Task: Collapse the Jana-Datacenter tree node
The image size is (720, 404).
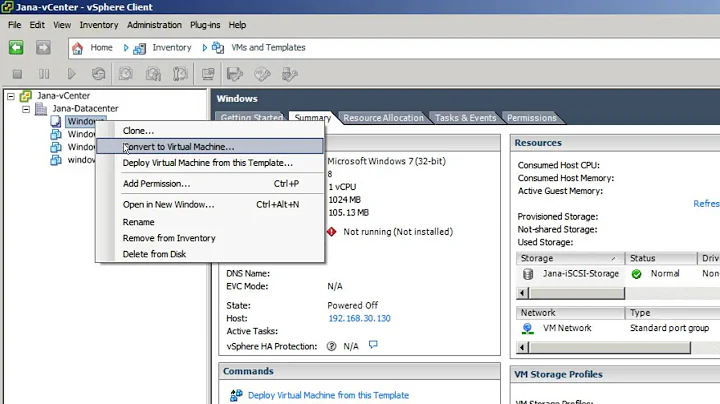Action: point(26,109)
